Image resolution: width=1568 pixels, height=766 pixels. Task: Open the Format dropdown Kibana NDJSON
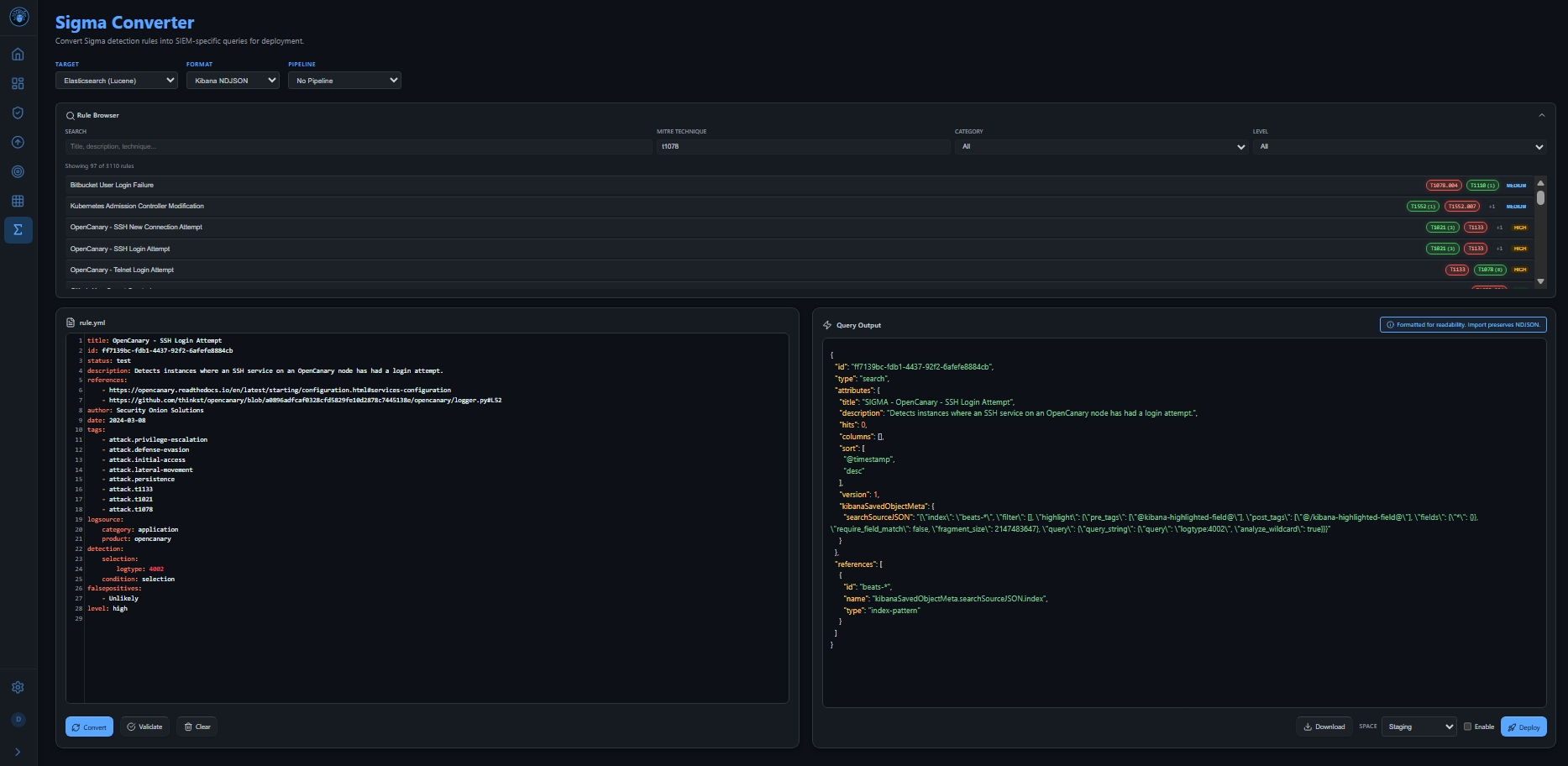pos(233,81)
